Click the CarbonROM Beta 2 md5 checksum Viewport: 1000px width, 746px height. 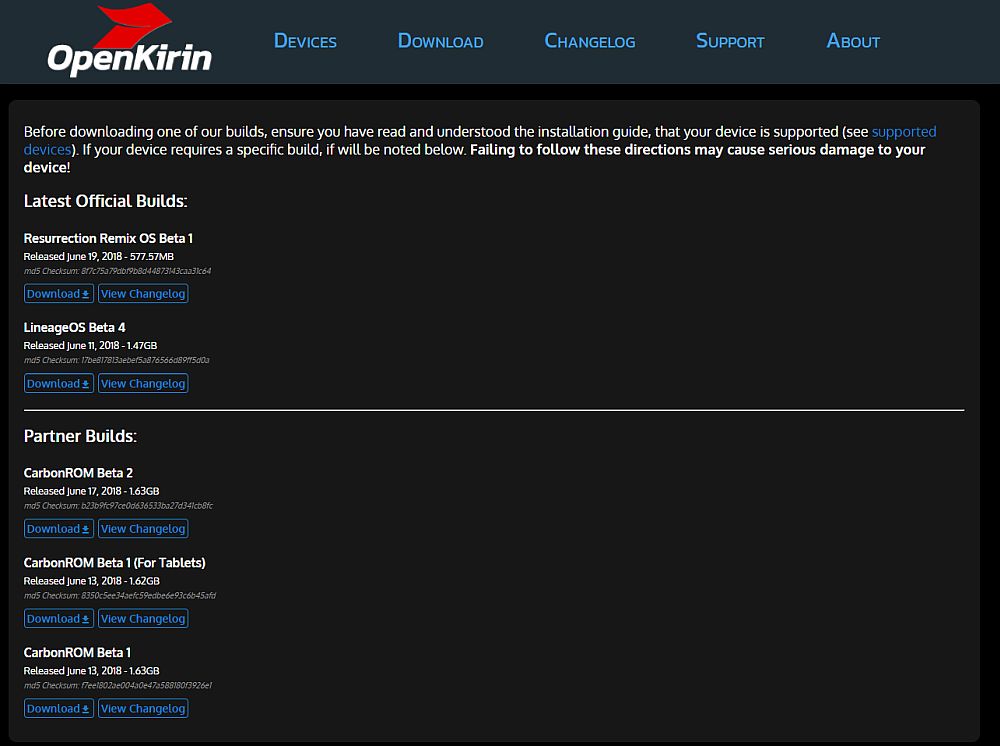[118, 506]
